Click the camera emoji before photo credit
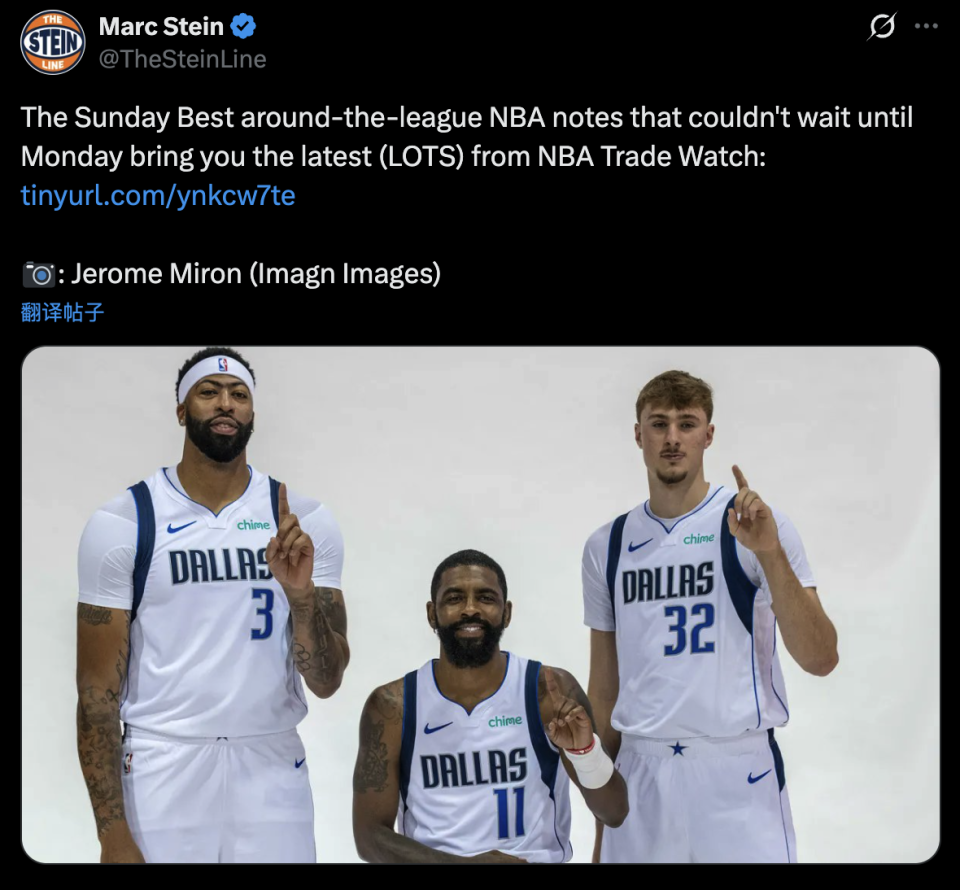Image resolution: width=960 pixels, height=890 pixels. [x=39, y=274]
